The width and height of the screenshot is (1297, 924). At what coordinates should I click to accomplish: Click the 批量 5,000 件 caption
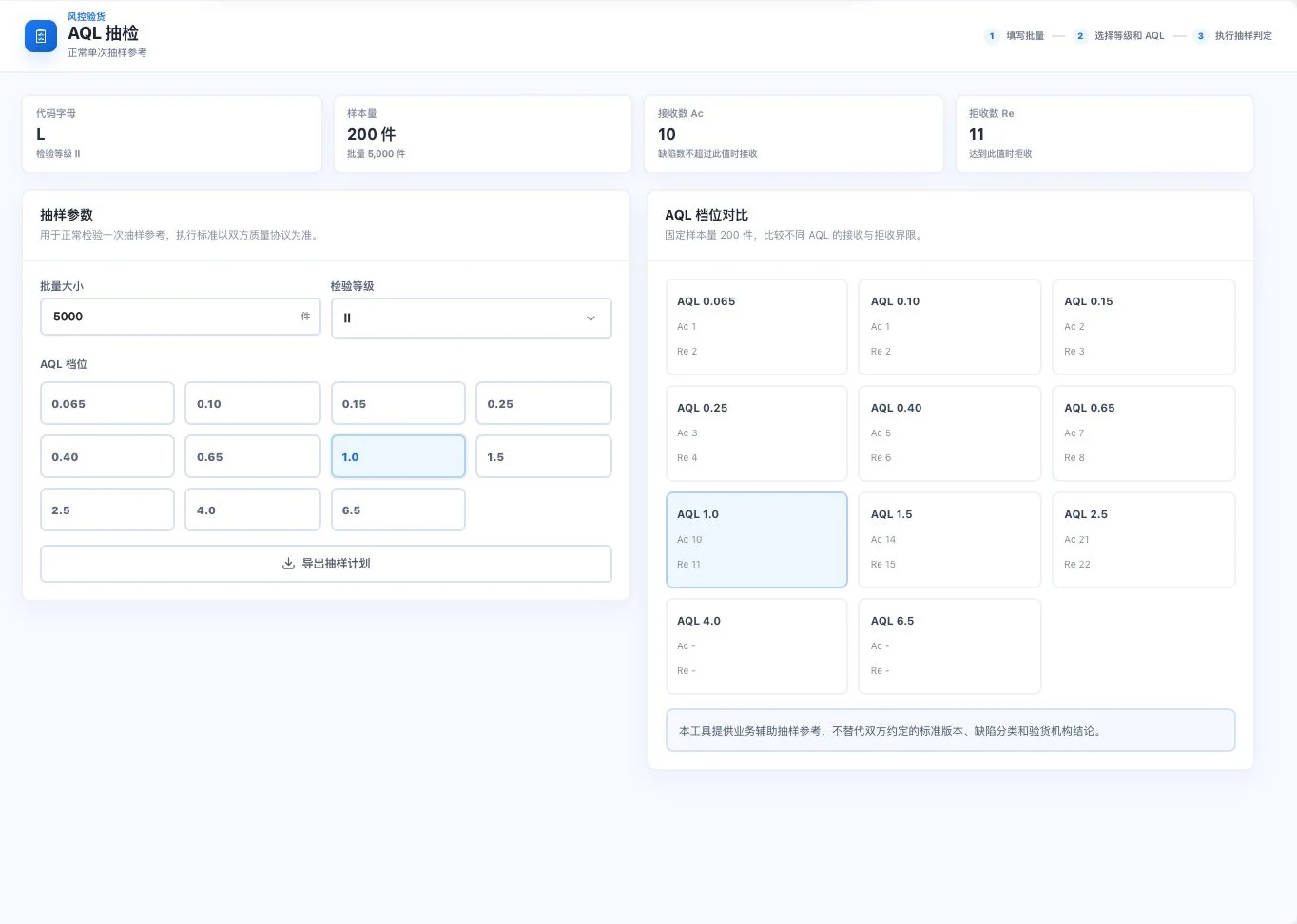[376, 154]
